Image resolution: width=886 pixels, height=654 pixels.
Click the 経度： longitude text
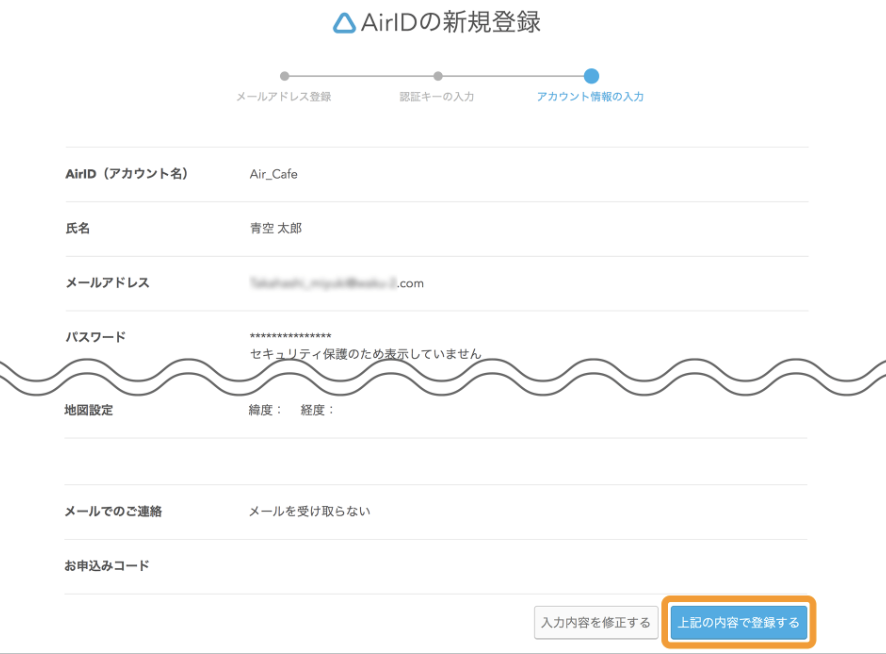pyautogui.click(x=318, y=410)
